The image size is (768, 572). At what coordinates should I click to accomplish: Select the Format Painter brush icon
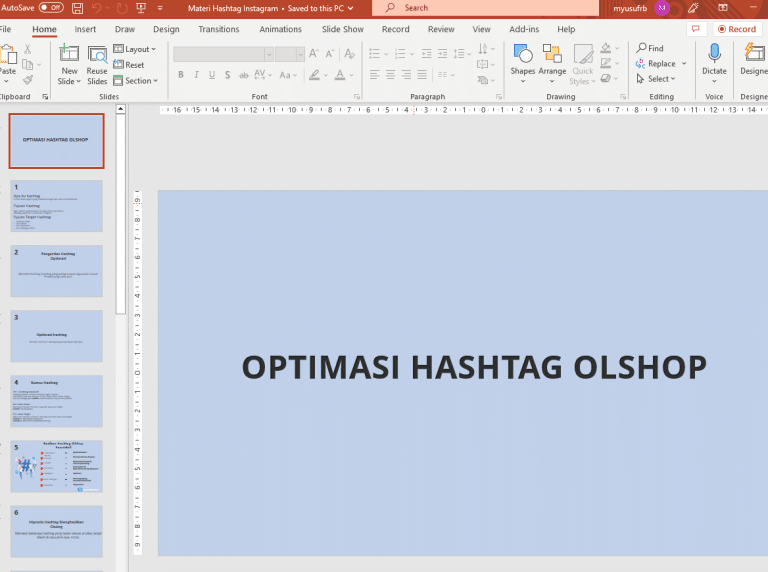28,80
